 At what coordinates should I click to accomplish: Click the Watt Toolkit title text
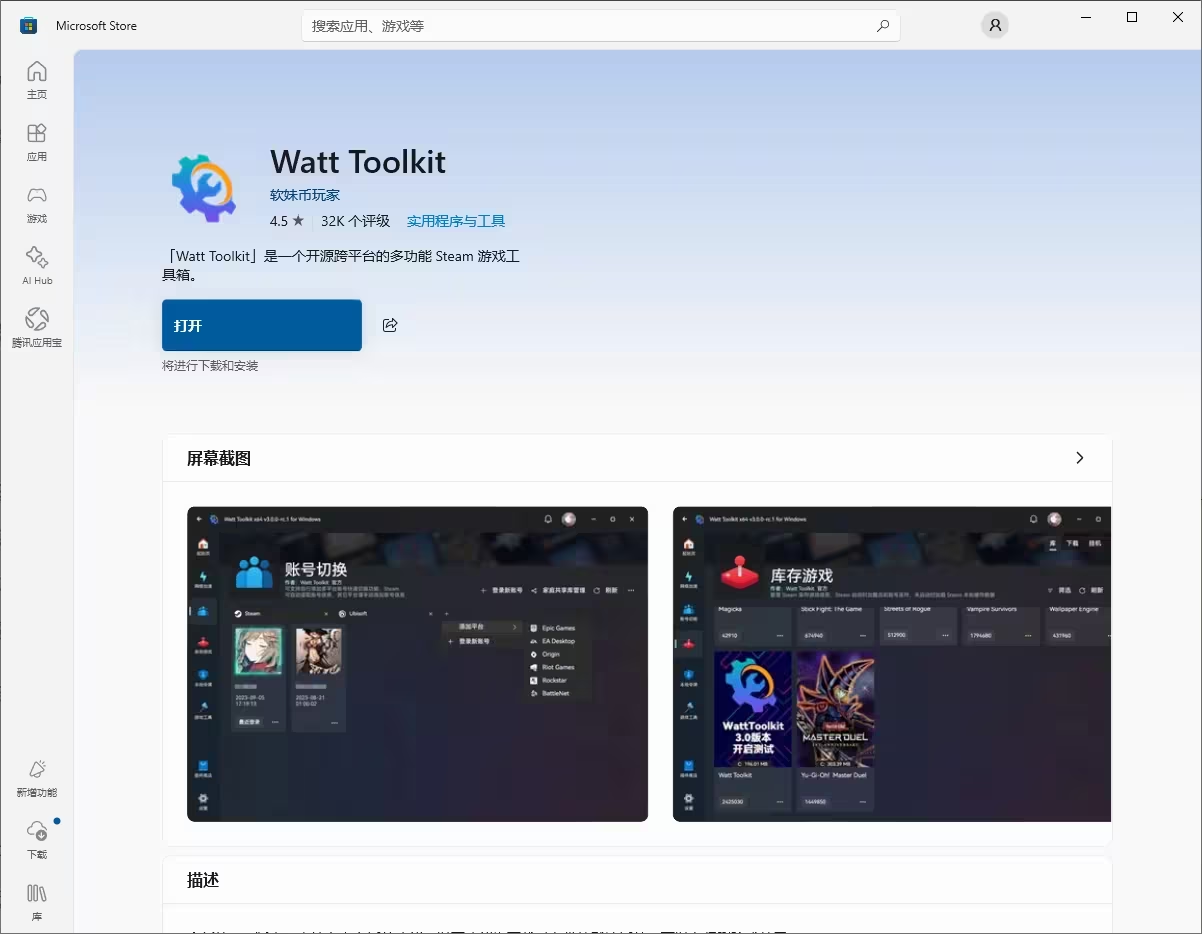(358, 162)
